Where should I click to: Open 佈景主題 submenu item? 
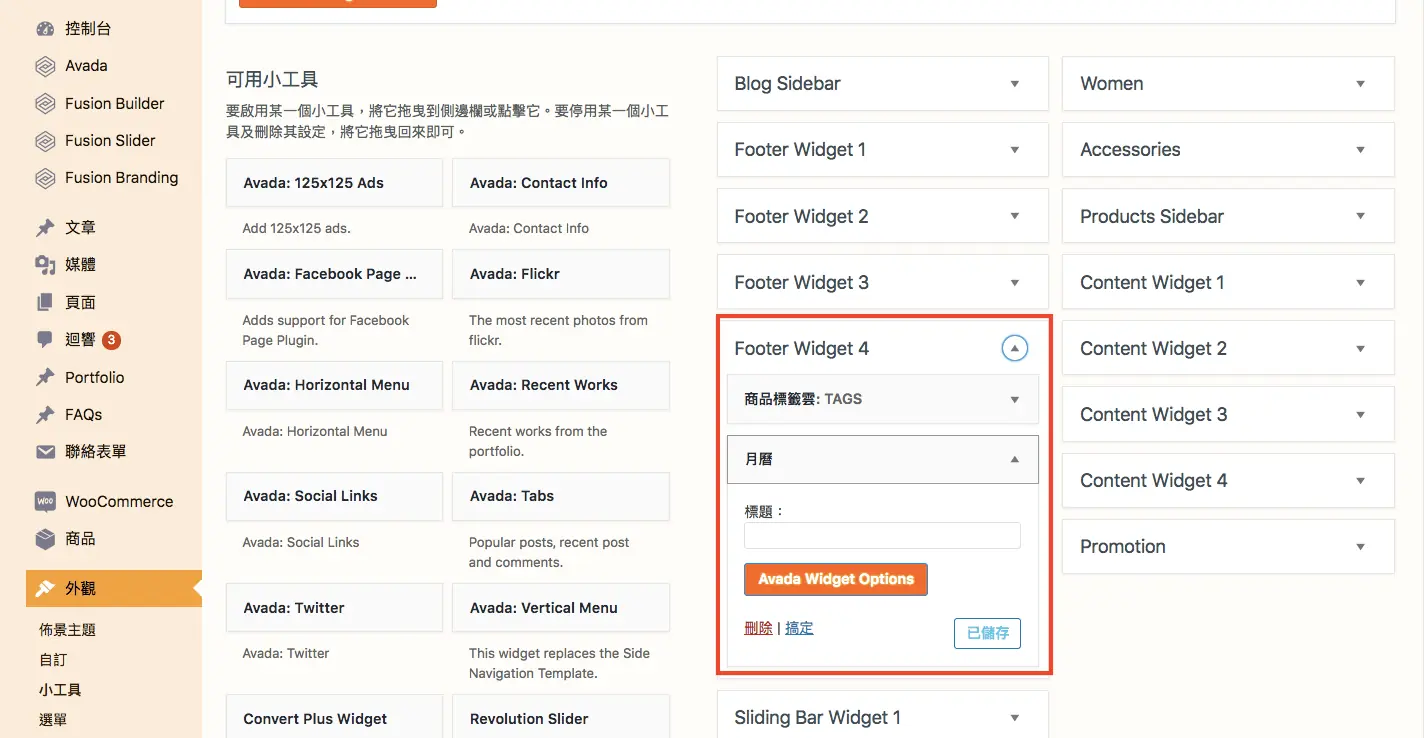coord(67,630)
